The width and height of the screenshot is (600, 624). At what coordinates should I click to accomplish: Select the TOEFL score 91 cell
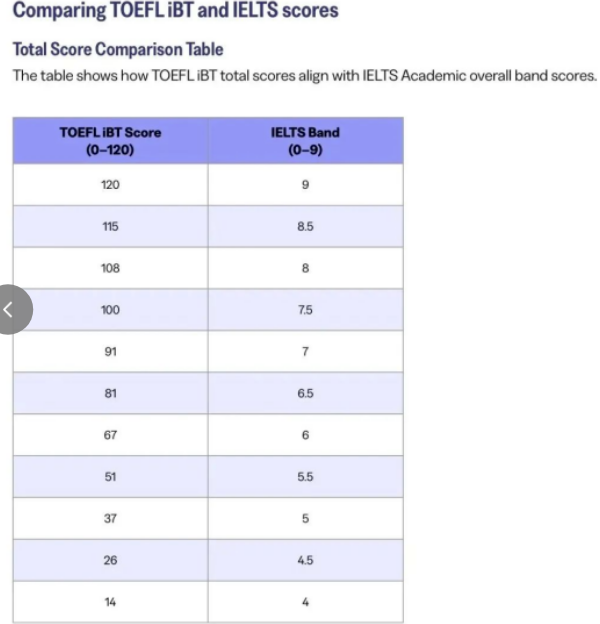[110, 352]
